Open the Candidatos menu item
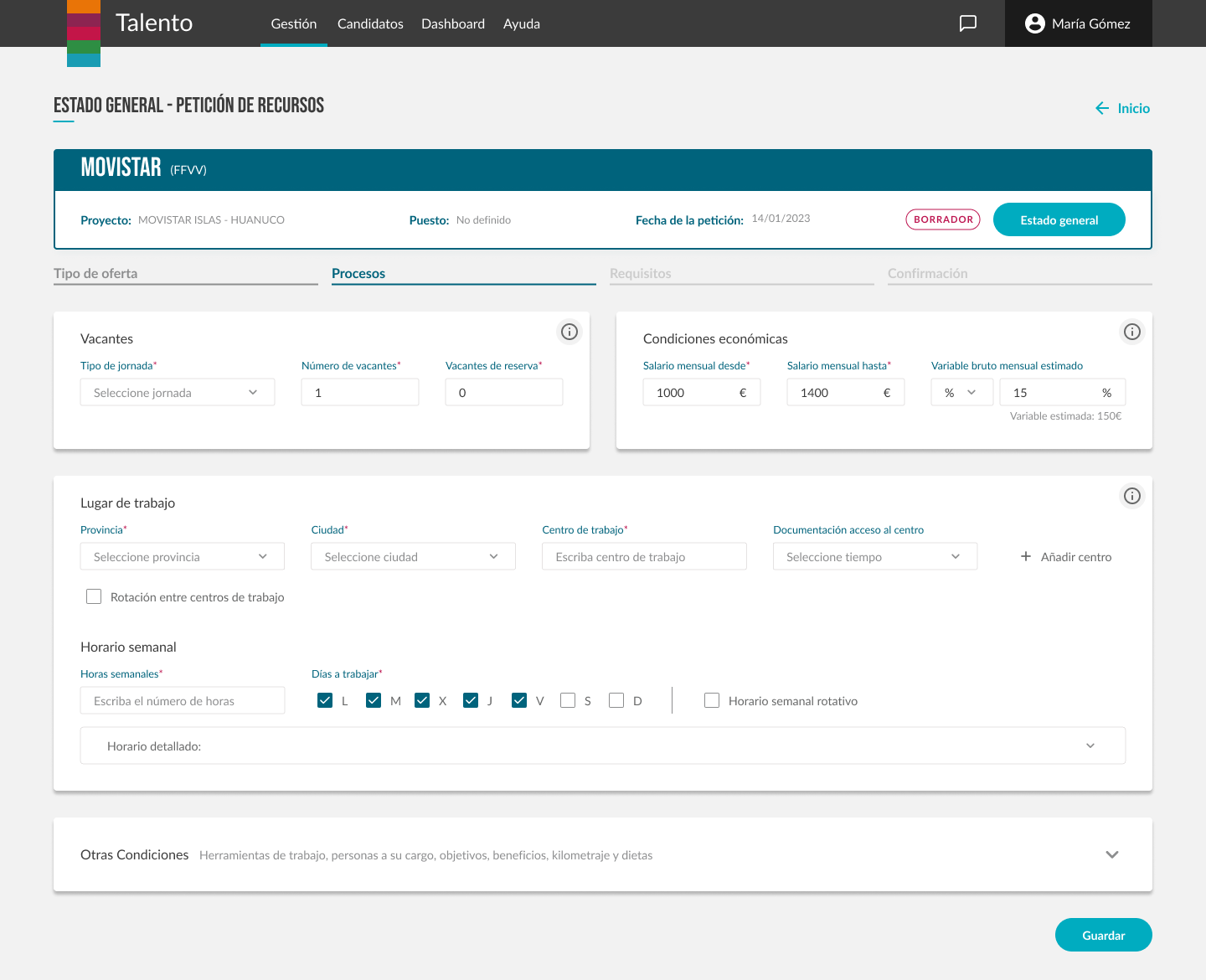This screenshot has height=980, width=1206. 370,23
